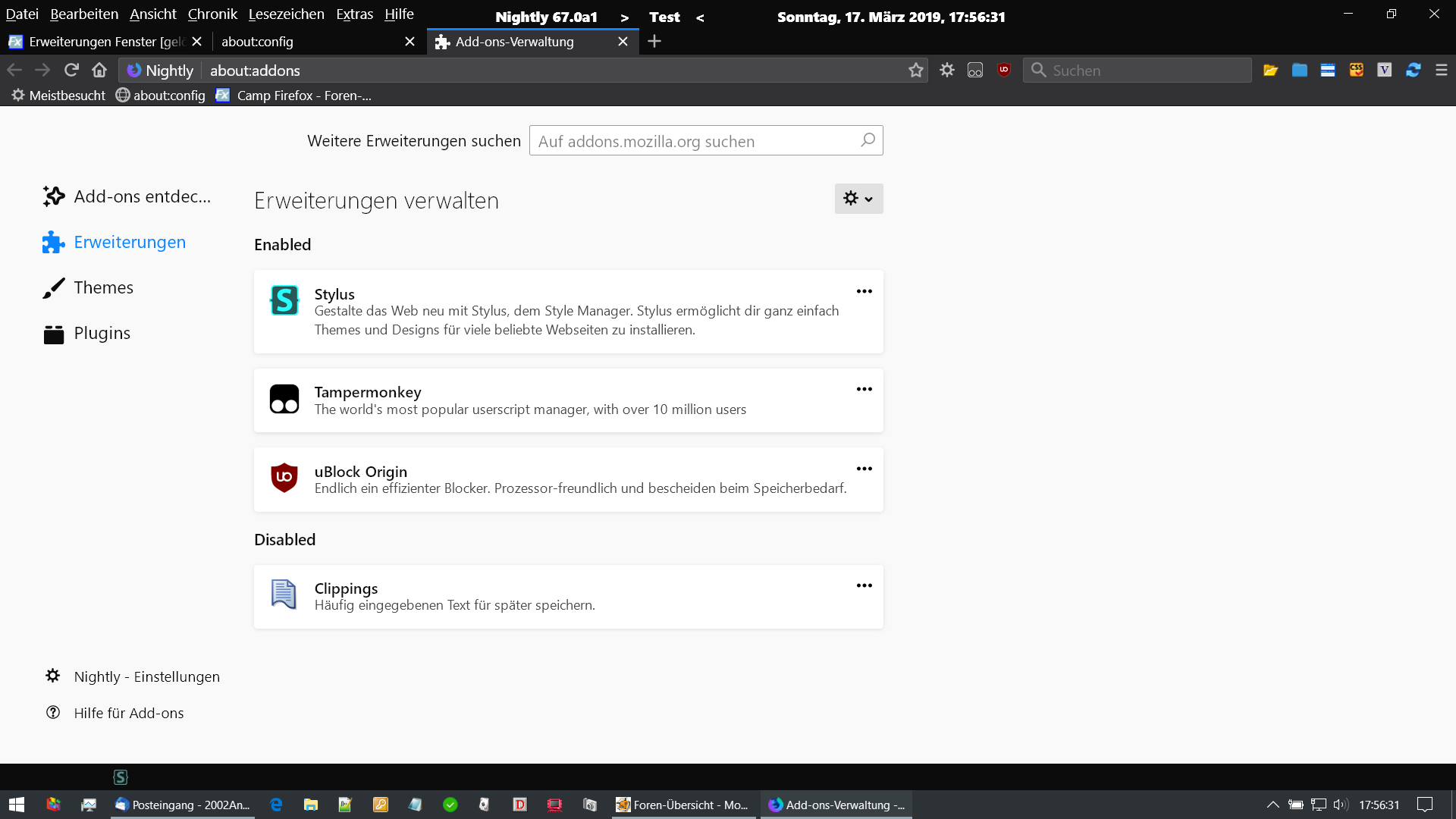Click the bookmark star in address bar
This screenshot has width=1456, height=819.
916,71
